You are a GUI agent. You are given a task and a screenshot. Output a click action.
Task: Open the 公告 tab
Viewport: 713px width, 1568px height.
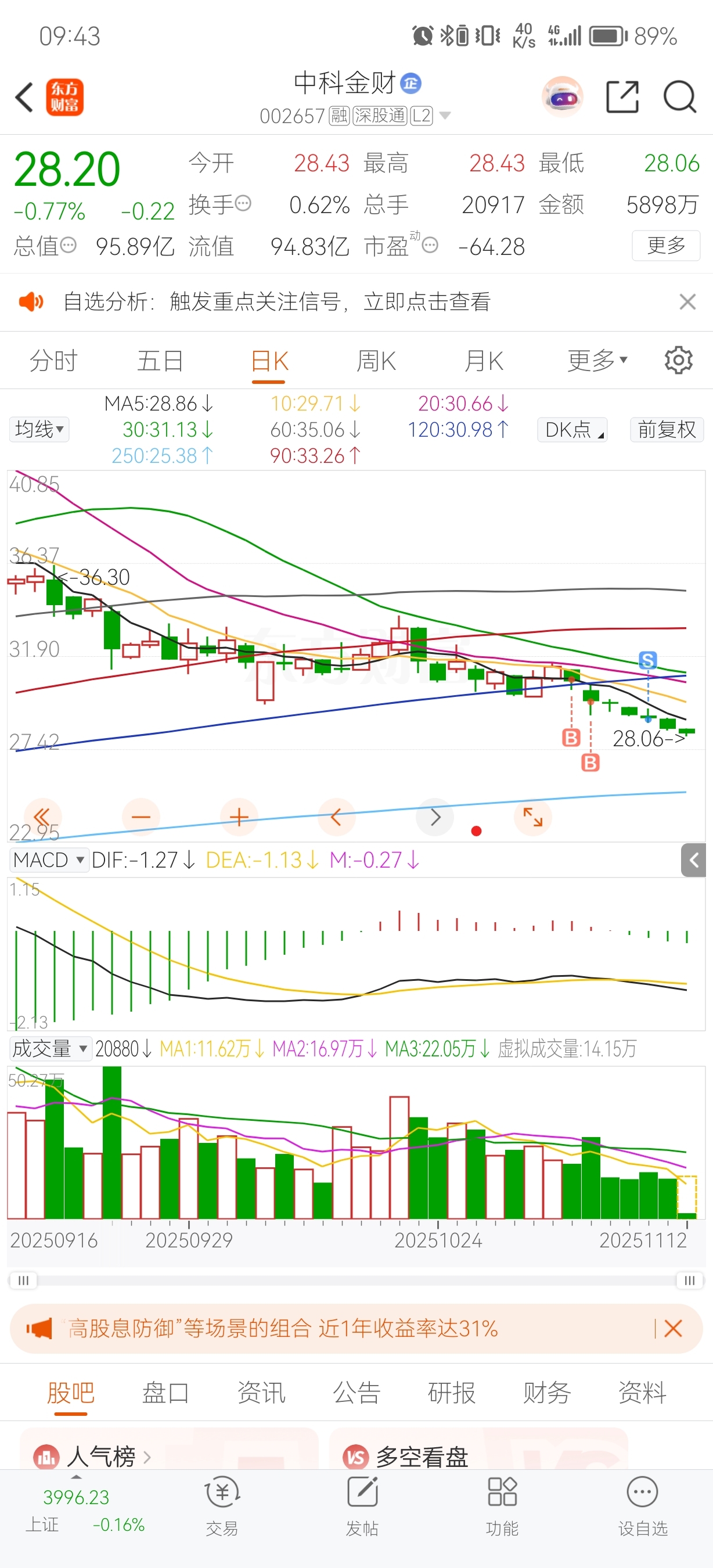coord(356,1393)
